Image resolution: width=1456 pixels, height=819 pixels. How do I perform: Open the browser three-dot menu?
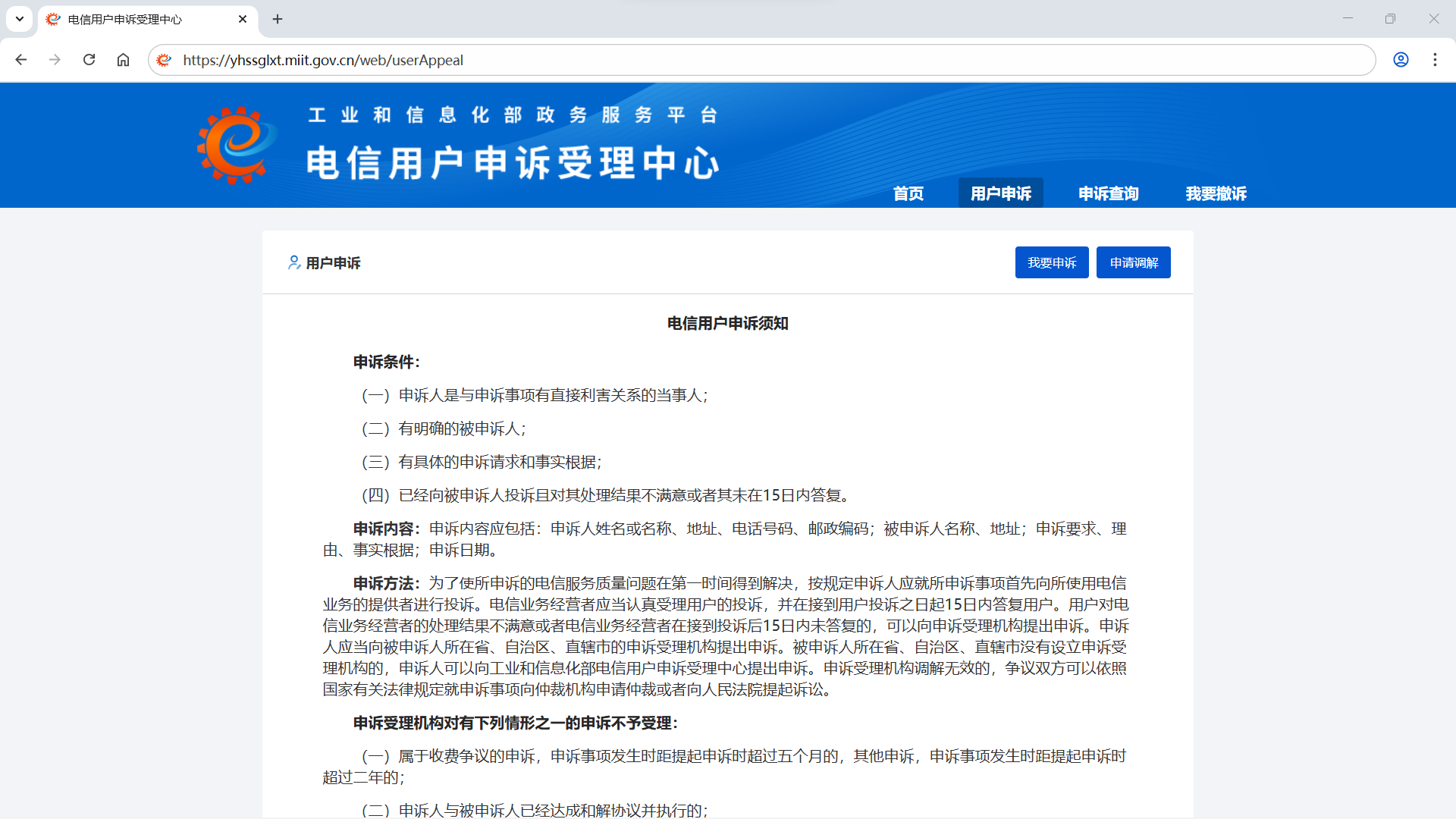(1435, 60)
